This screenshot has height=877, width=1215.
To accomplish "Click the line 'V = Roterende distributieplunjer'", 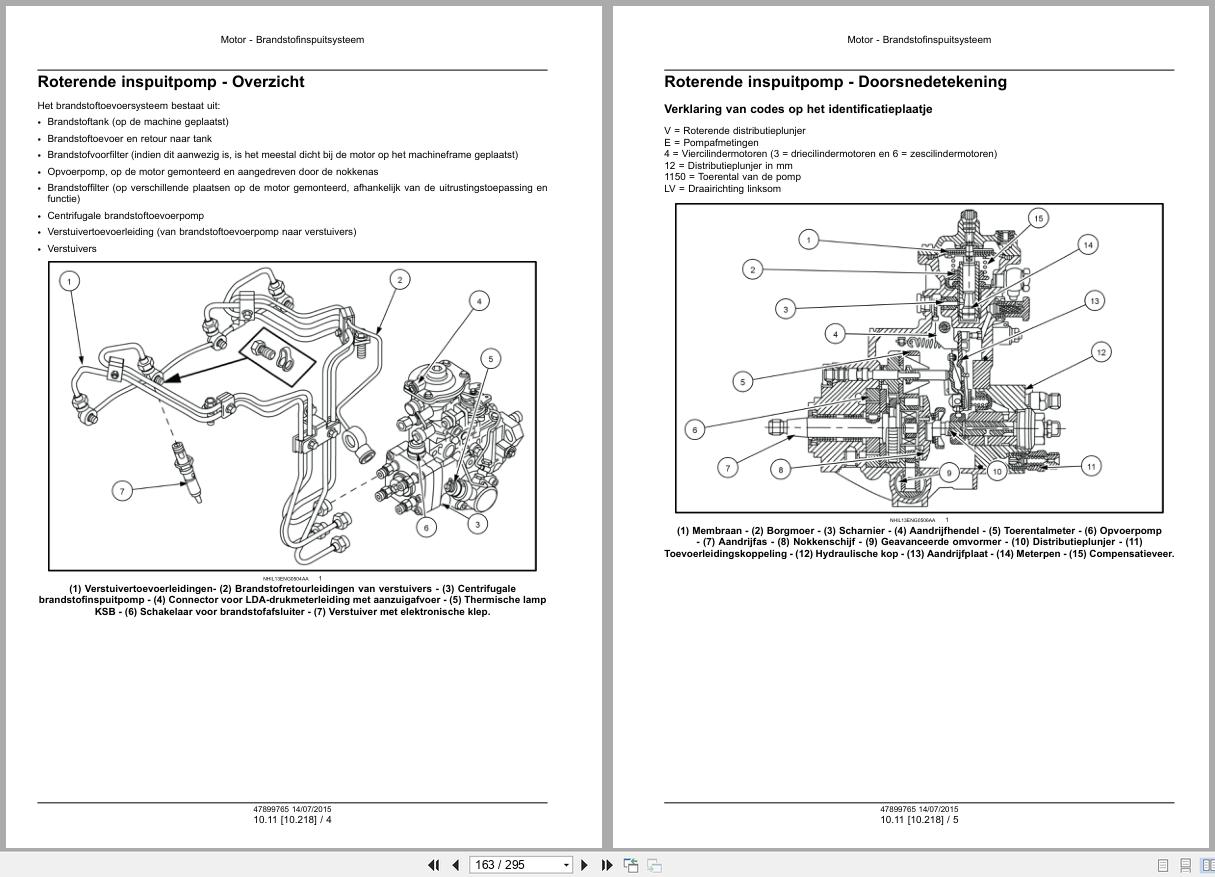I will (x=734, y=131).
